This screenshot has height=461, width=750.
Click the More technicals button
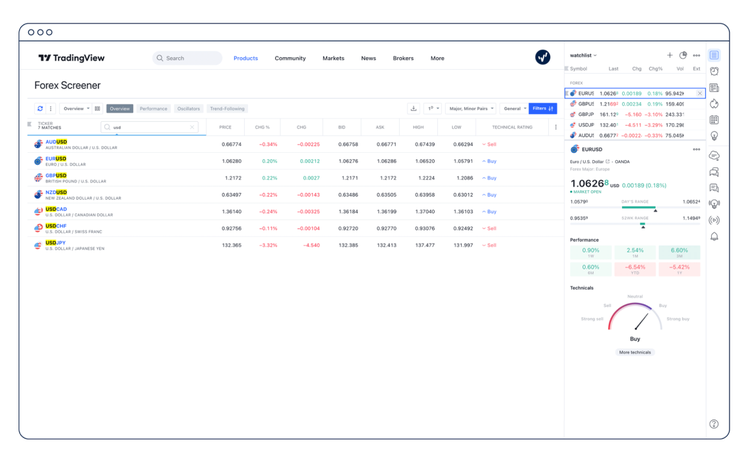(635, 352)
